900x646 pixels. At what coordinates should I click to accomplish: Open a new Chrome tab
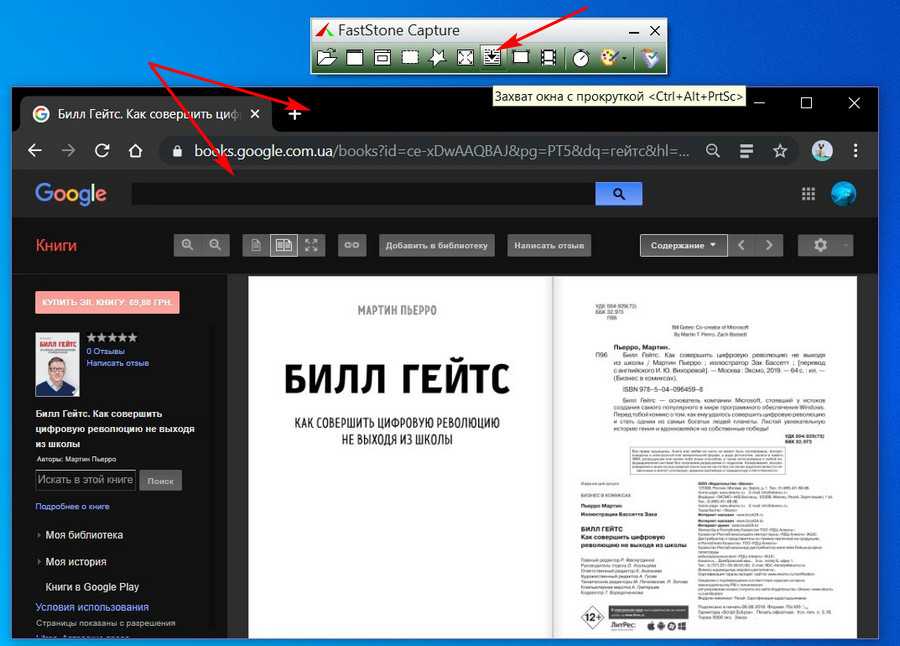pyautogui.click(x=294, y=114)
